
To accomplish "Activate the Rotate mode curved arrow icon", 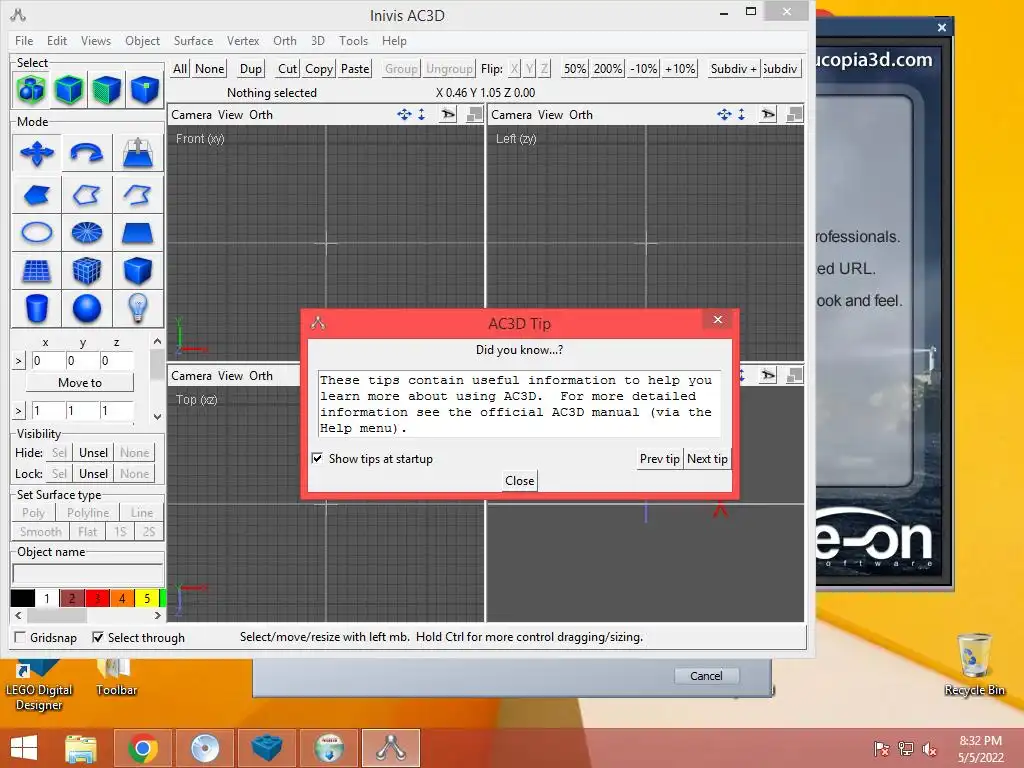I will point(87,153).
